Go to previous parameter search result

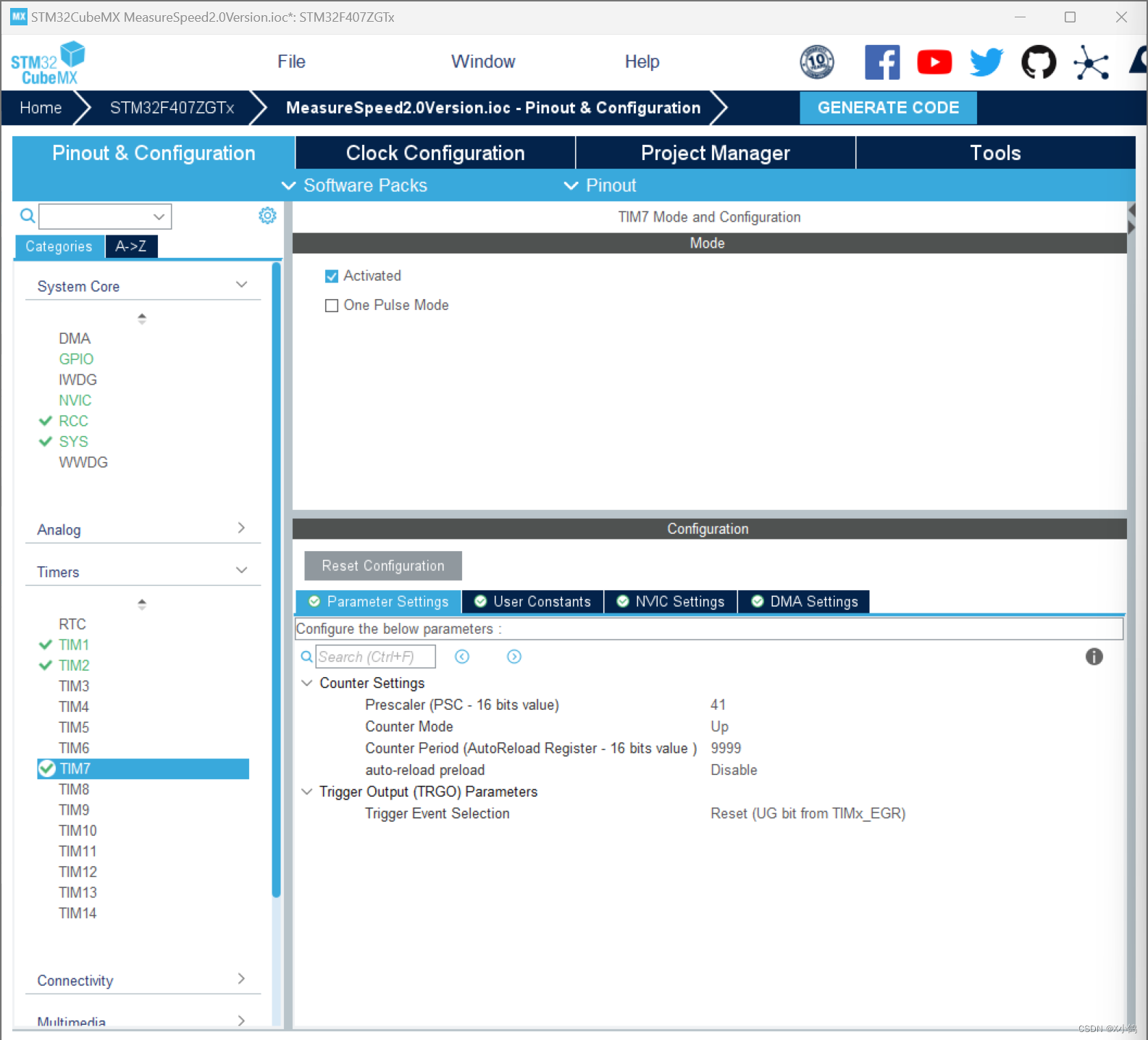pos(462,657)
